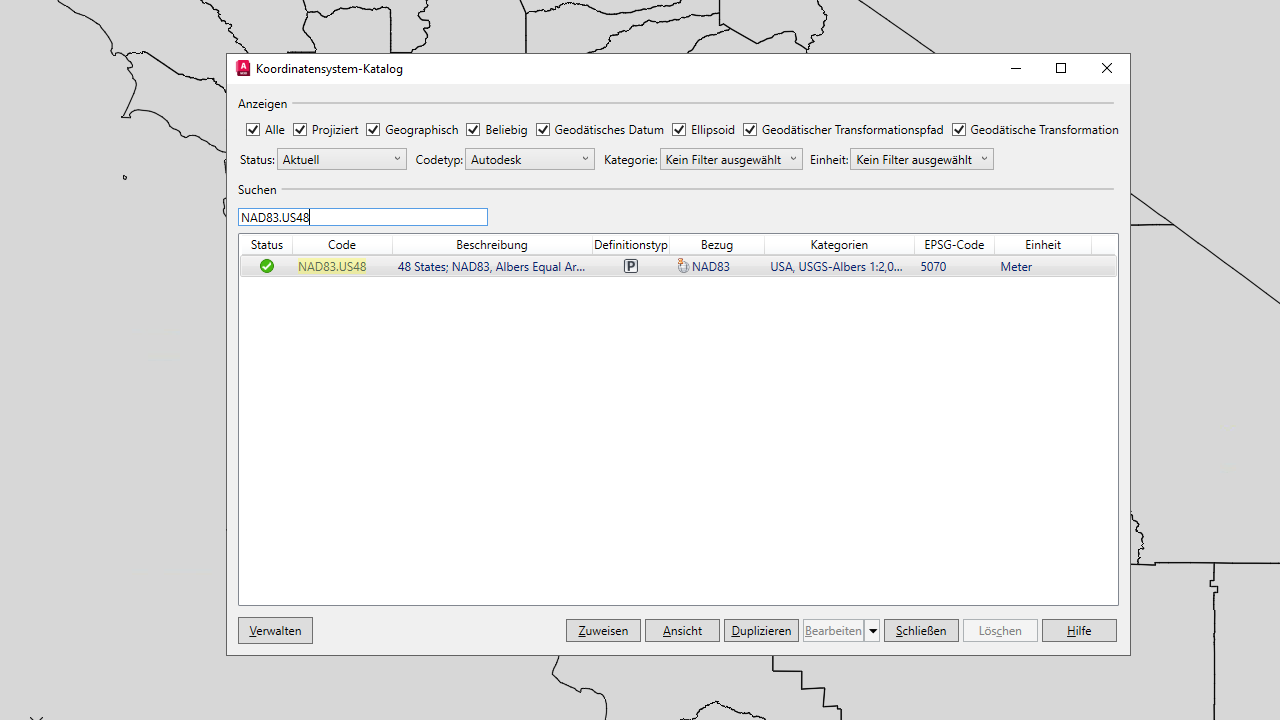Toggle the Beliebig checkbox
Image resolution: width=1280 pixels, height=720 pixels.
pyautogui.click(x=473, y=130)
